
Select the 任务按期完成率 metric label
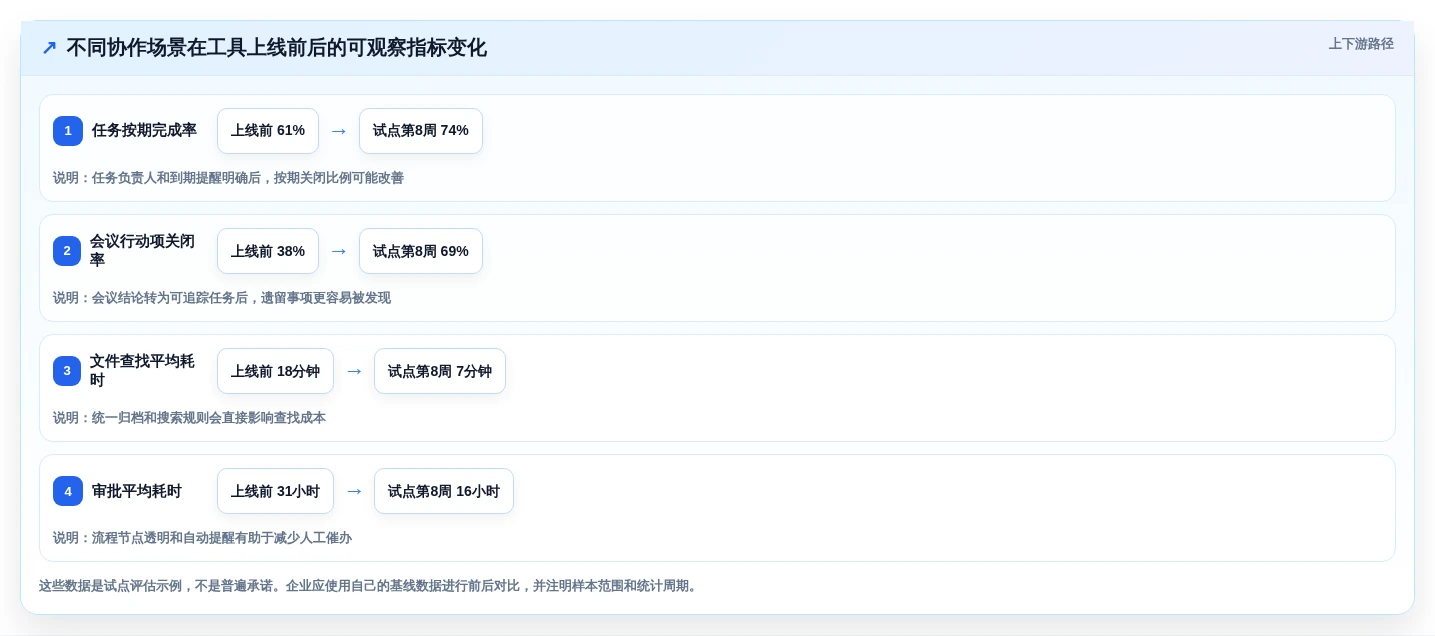[144, 131]
